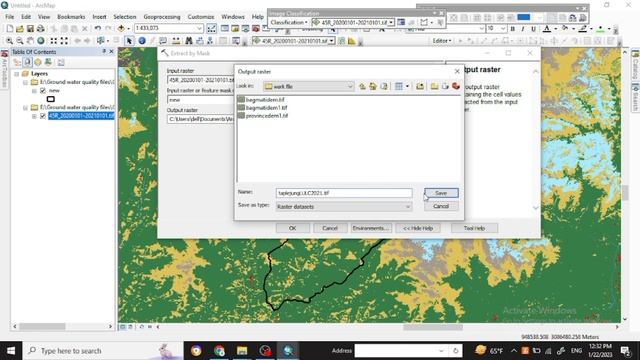Screen dimensions: 640x360
Task: Click Up One Level icon in Output raster dialog
Action: click(362, 86)
